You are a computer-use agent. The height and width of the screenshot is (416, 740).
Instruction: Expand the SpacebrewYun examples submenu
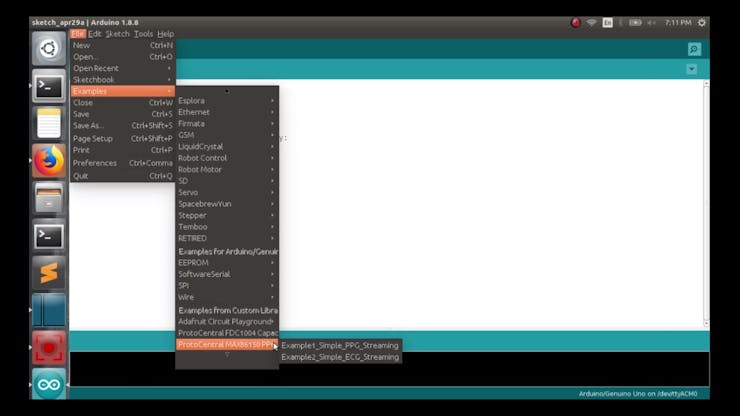point(227,204)
